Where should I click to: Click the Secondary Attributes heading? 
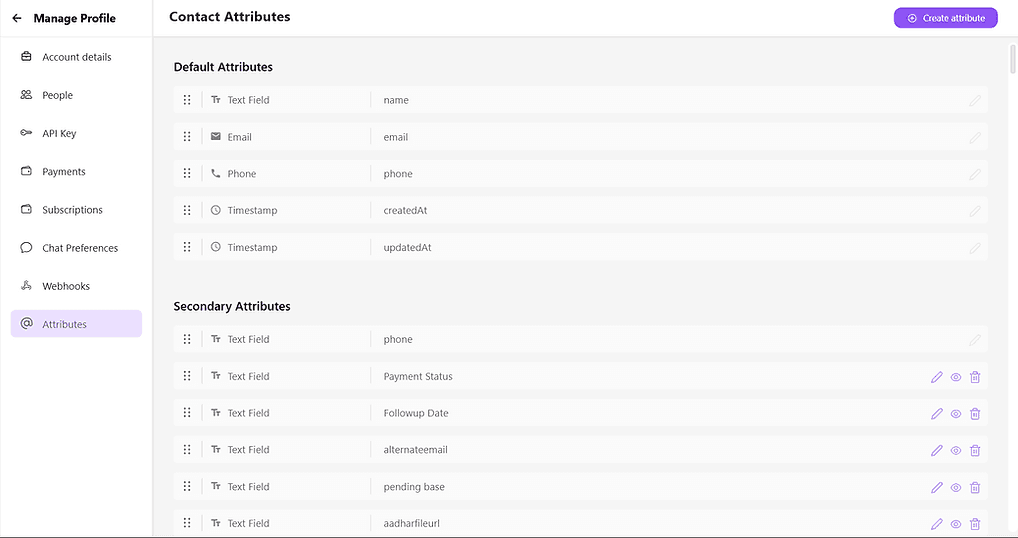point(232,306)
